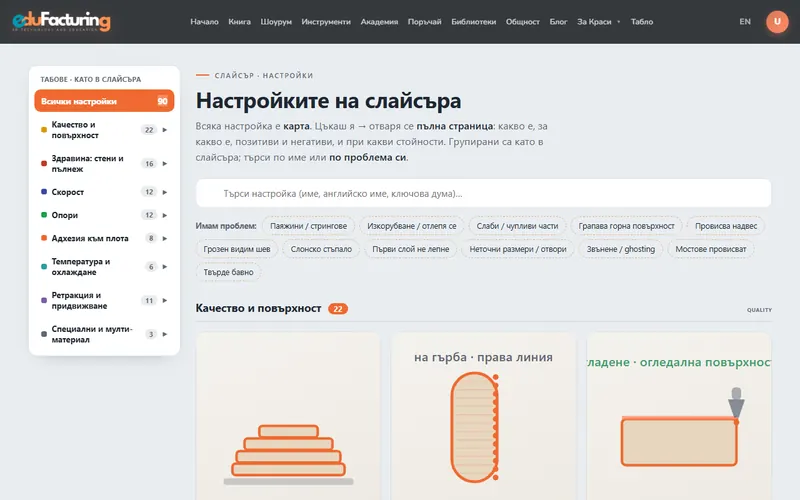The height and width of the screenshot is (500, 800).
Task: Open the Поръчай page
Action: 424,21
